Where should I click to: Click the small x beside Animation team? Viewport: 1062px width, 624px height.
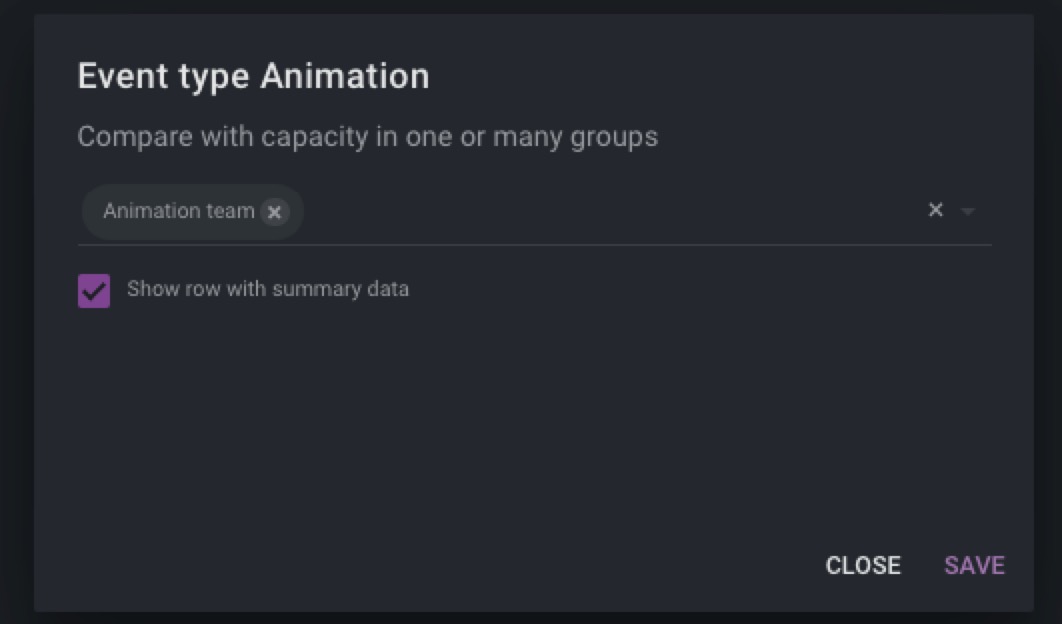point(274,212)
